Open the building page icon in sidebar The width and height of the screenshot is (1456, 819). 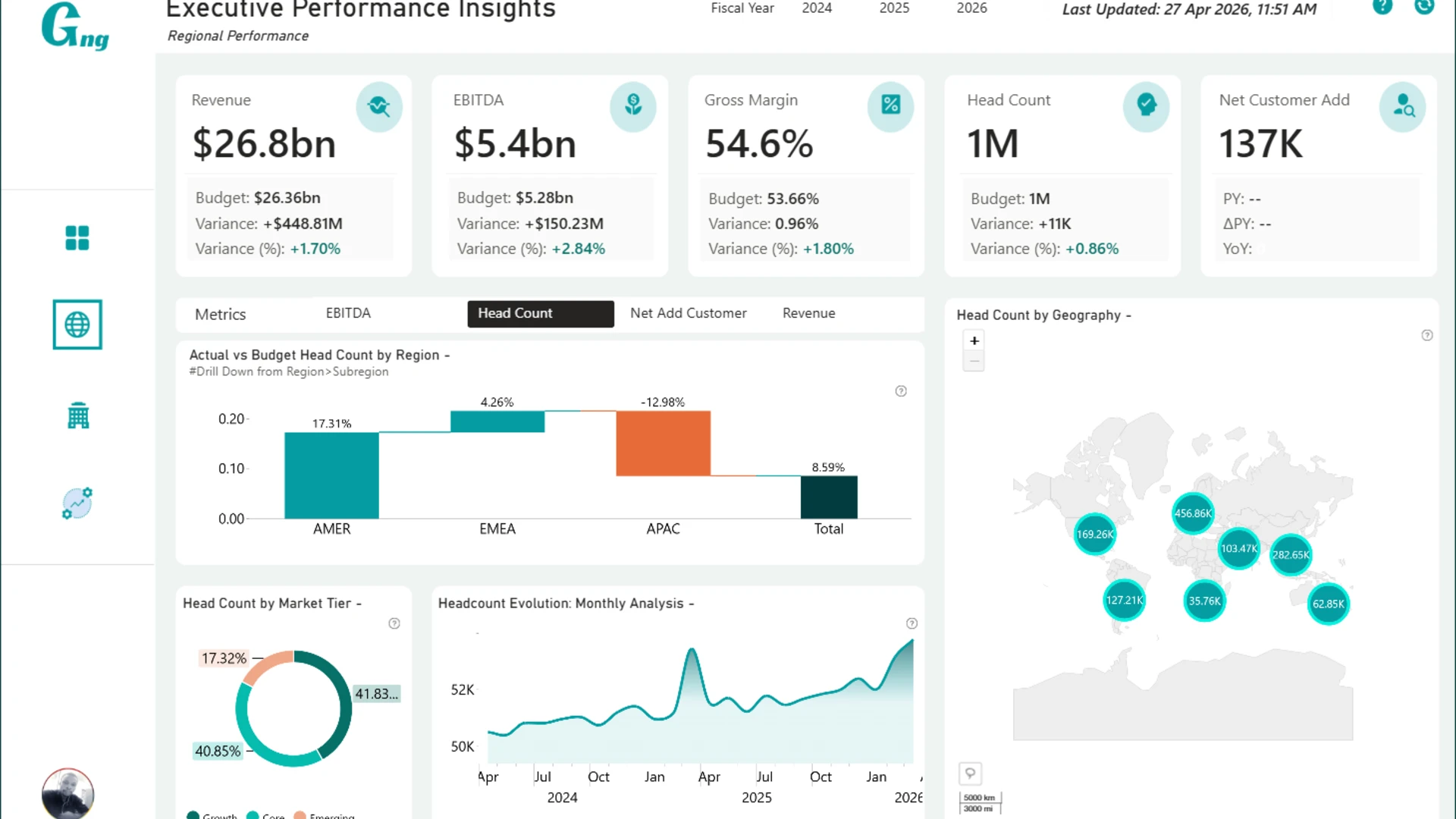pos(78,416)
